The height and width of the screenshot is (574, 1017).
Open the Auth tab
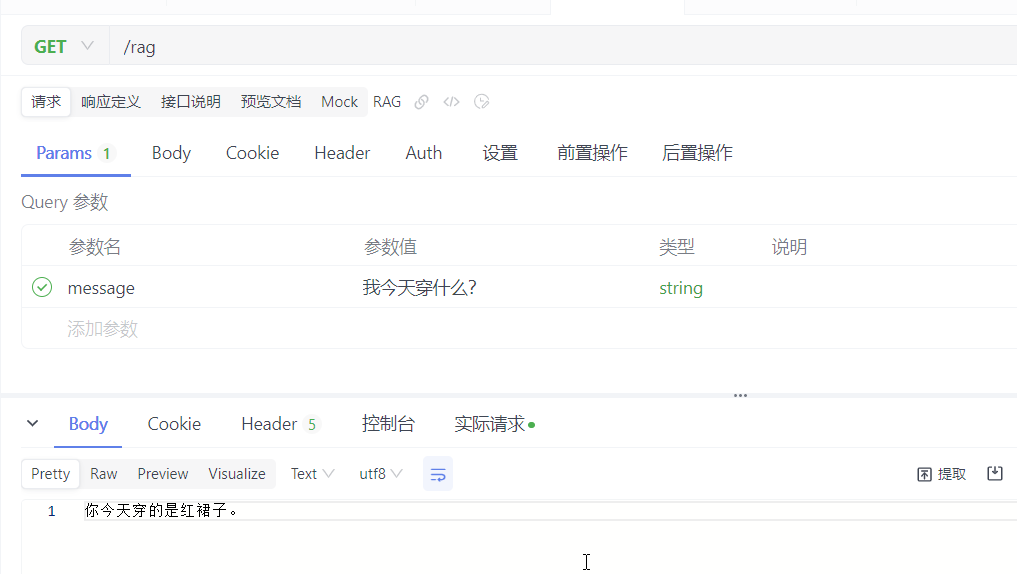pyautogui.click(x=424, y=153)
